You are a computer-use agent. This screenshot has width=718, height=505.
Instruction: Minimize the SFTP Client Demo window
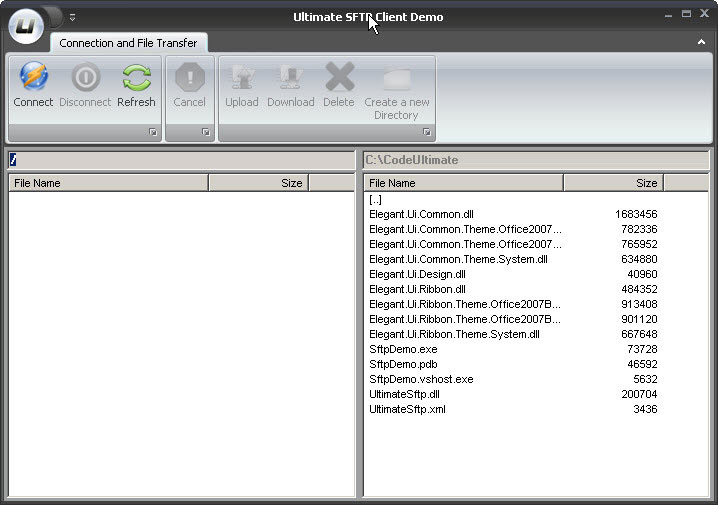coord(668,15)
